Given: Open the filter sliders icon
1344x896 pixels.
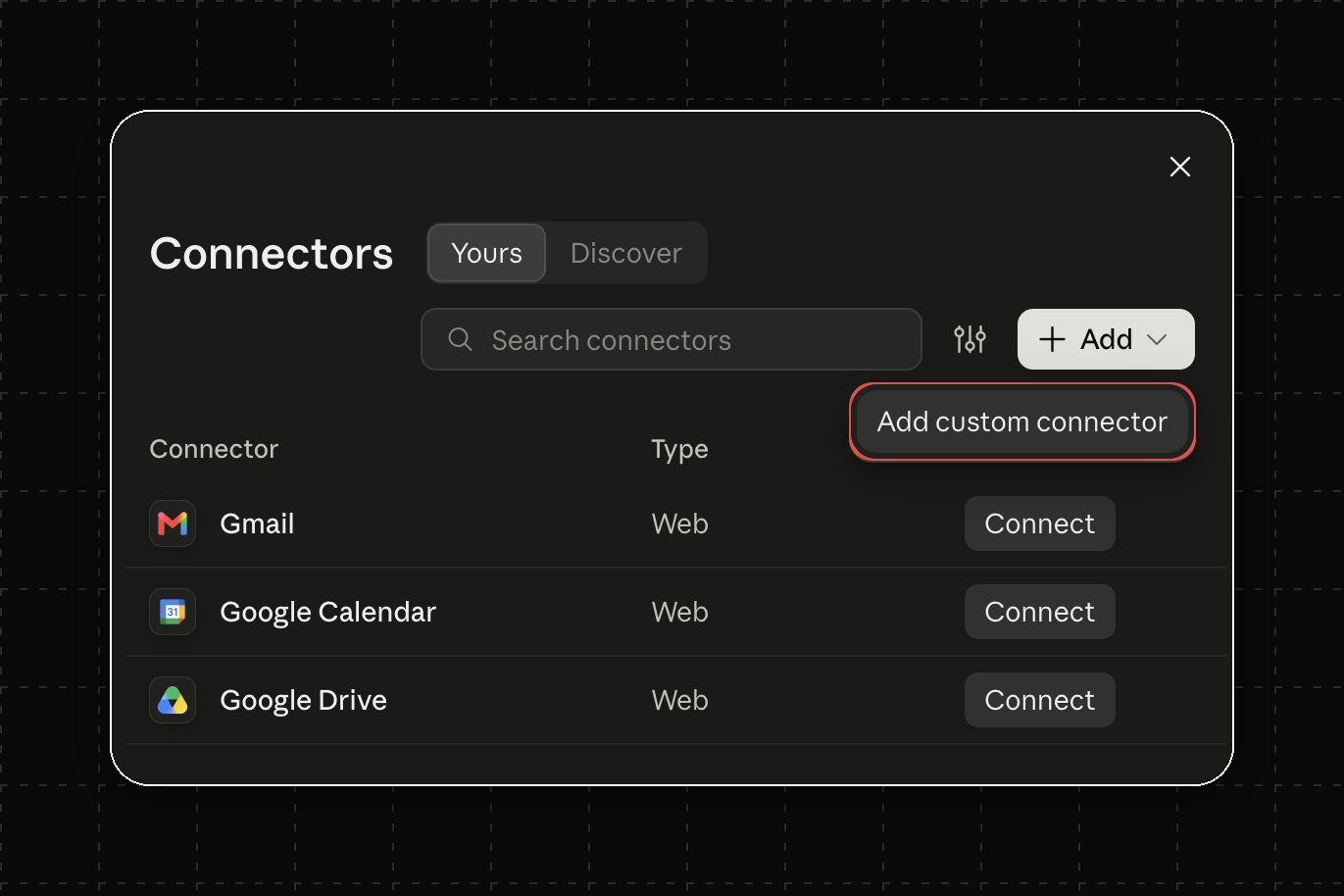Looking at the screenshot, I should [x=970, y=339].
